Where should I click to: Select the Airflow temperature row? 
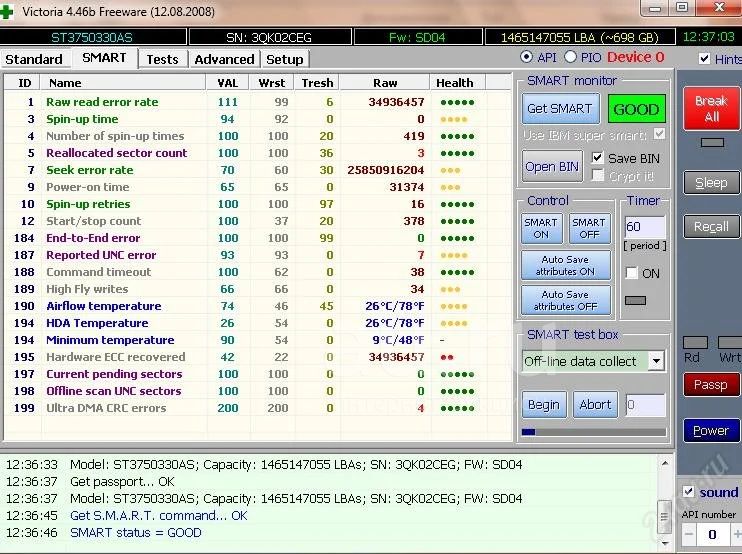tap(258, 307)
